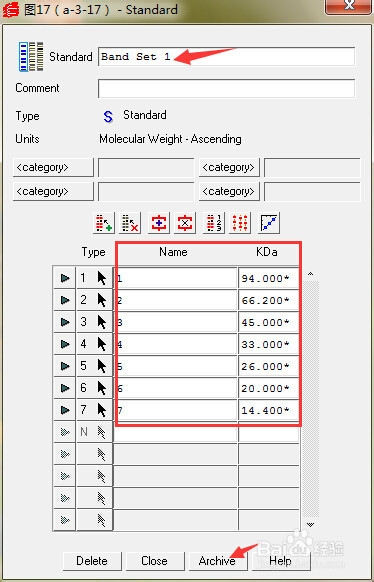Screen dimensions: 374x582
Task: Click the KDa cell showing 20.000
Action: [269, 388]
